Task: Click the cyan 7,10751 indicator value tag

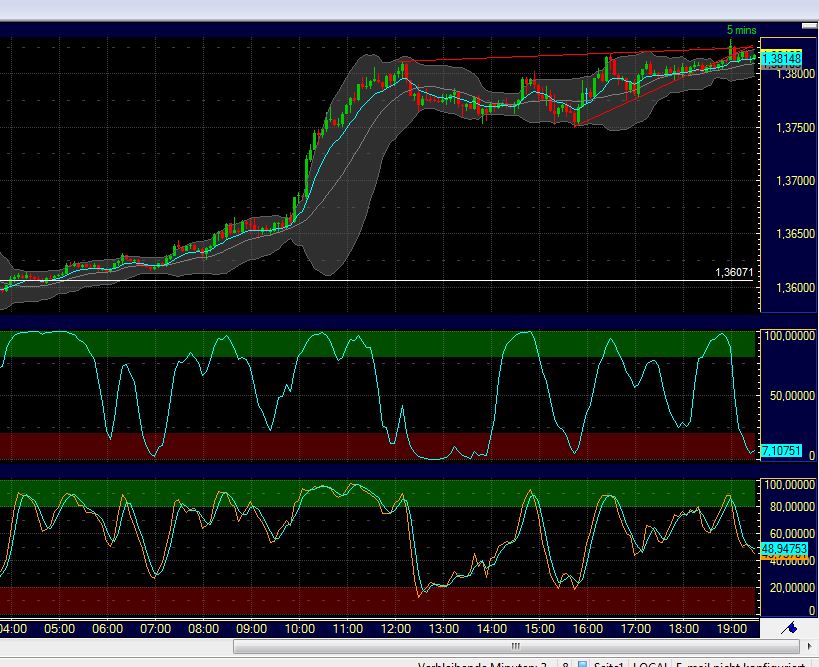Action: point(780,451)
